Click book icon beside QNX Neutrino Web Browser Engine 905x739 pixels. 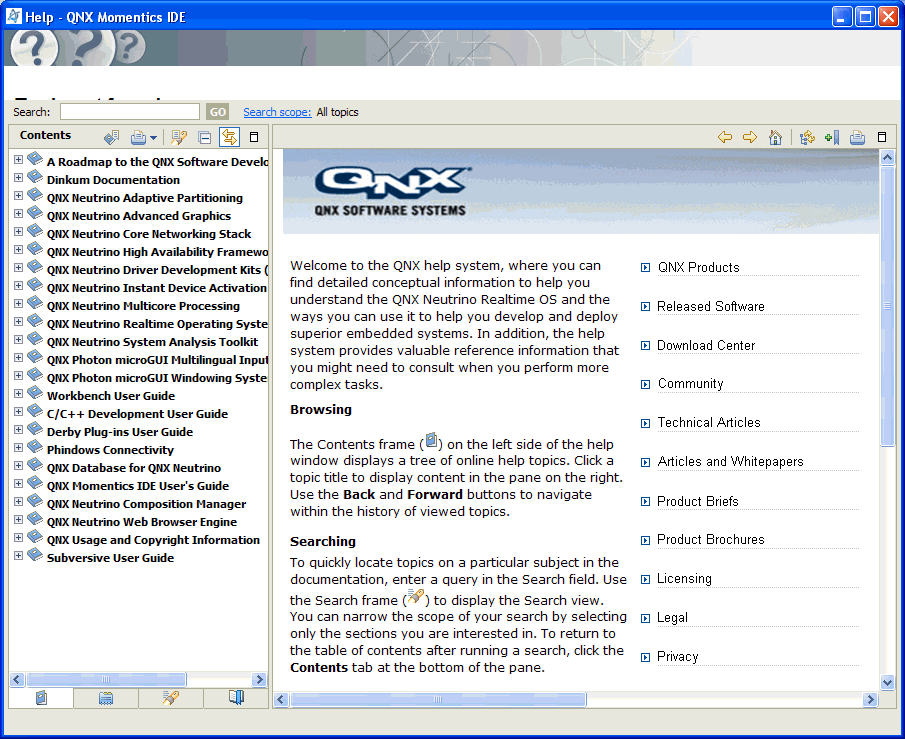point(35,518)
